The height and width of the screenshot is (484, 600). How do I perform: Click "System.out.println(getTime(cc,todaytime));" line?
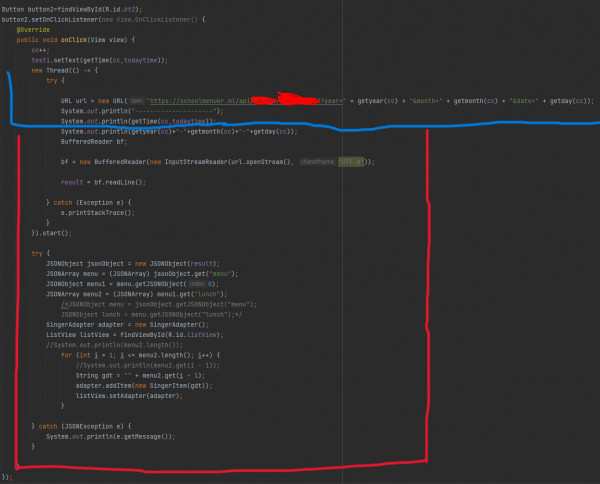(x=138, y=121)
